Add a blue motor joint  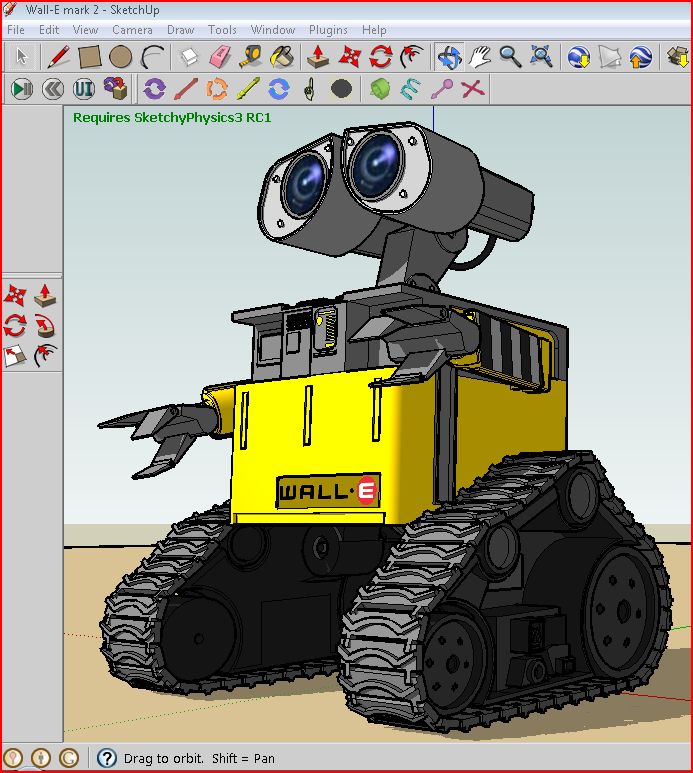(x=279, y=89)
